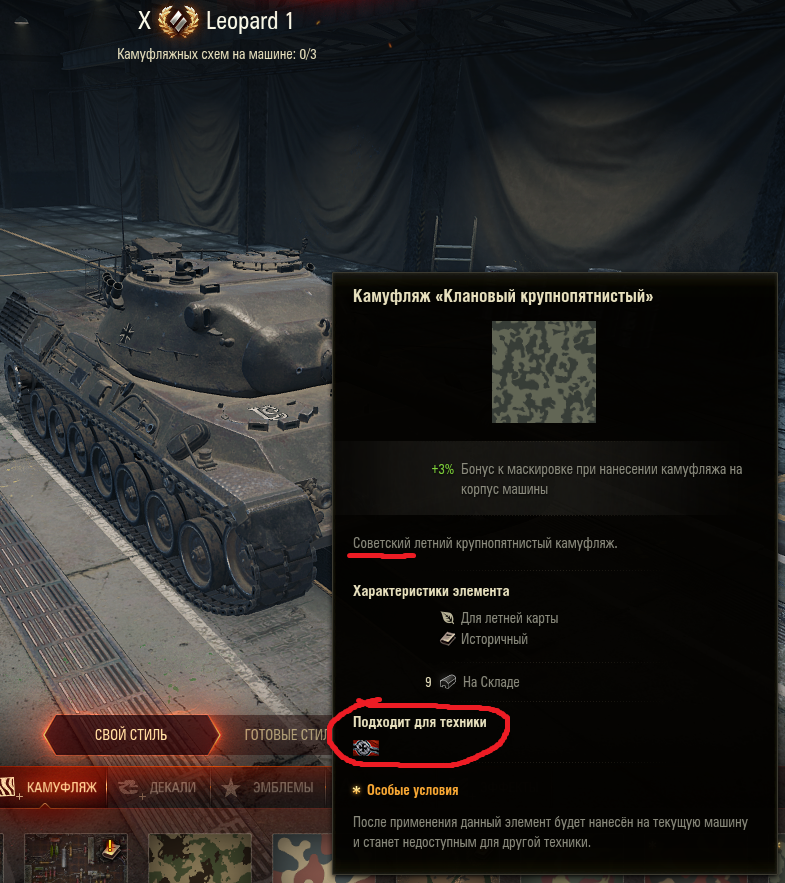The width and height of the screenshot is (785, 883).
Task: Select the green blotch camouflage thumbnail
Action: pyautogui.click(x=199, y=858)
